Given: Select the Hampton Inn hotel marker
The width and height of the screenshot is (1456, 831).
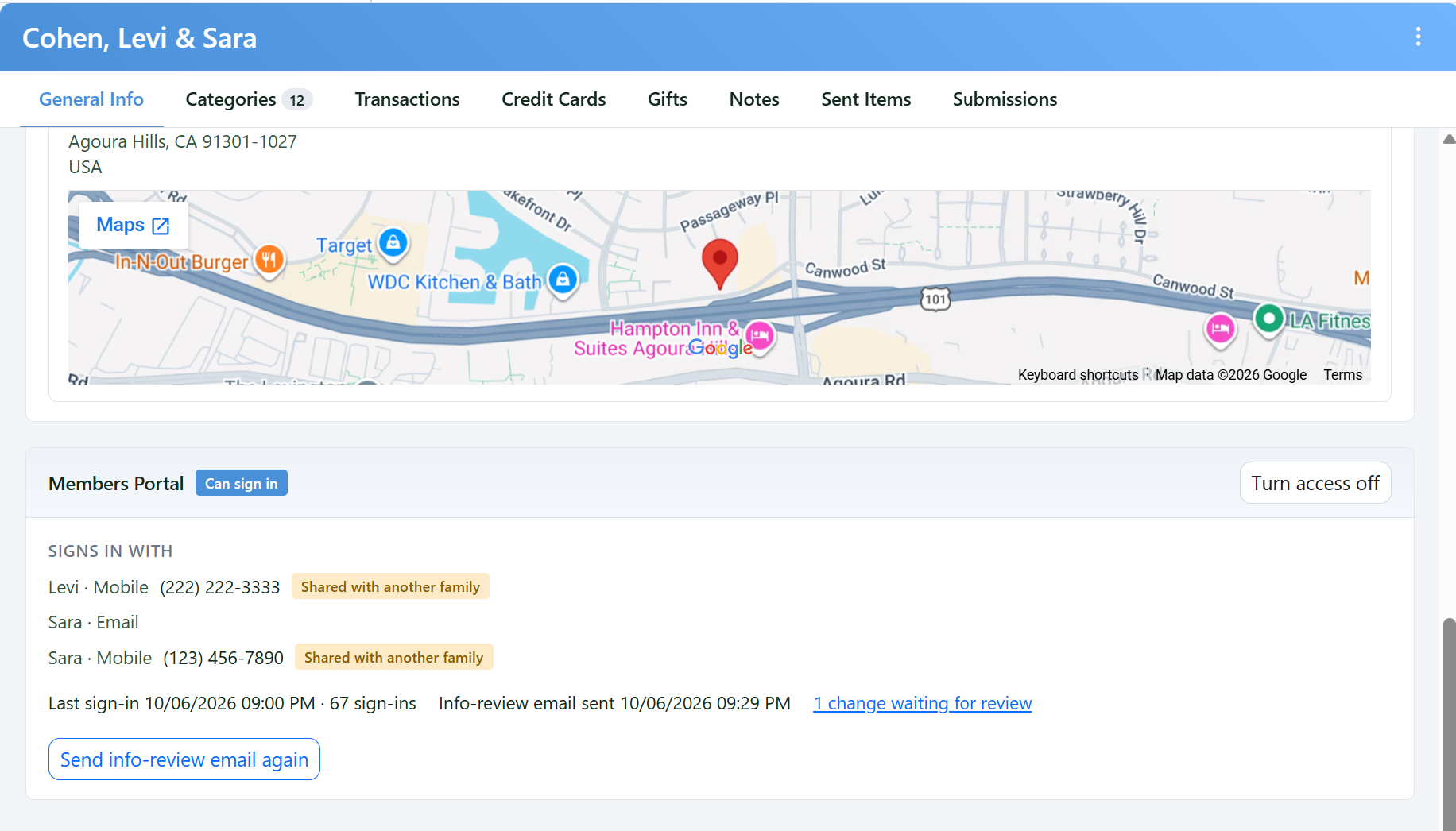Looking at the screenshot, I should click(760, 336).
